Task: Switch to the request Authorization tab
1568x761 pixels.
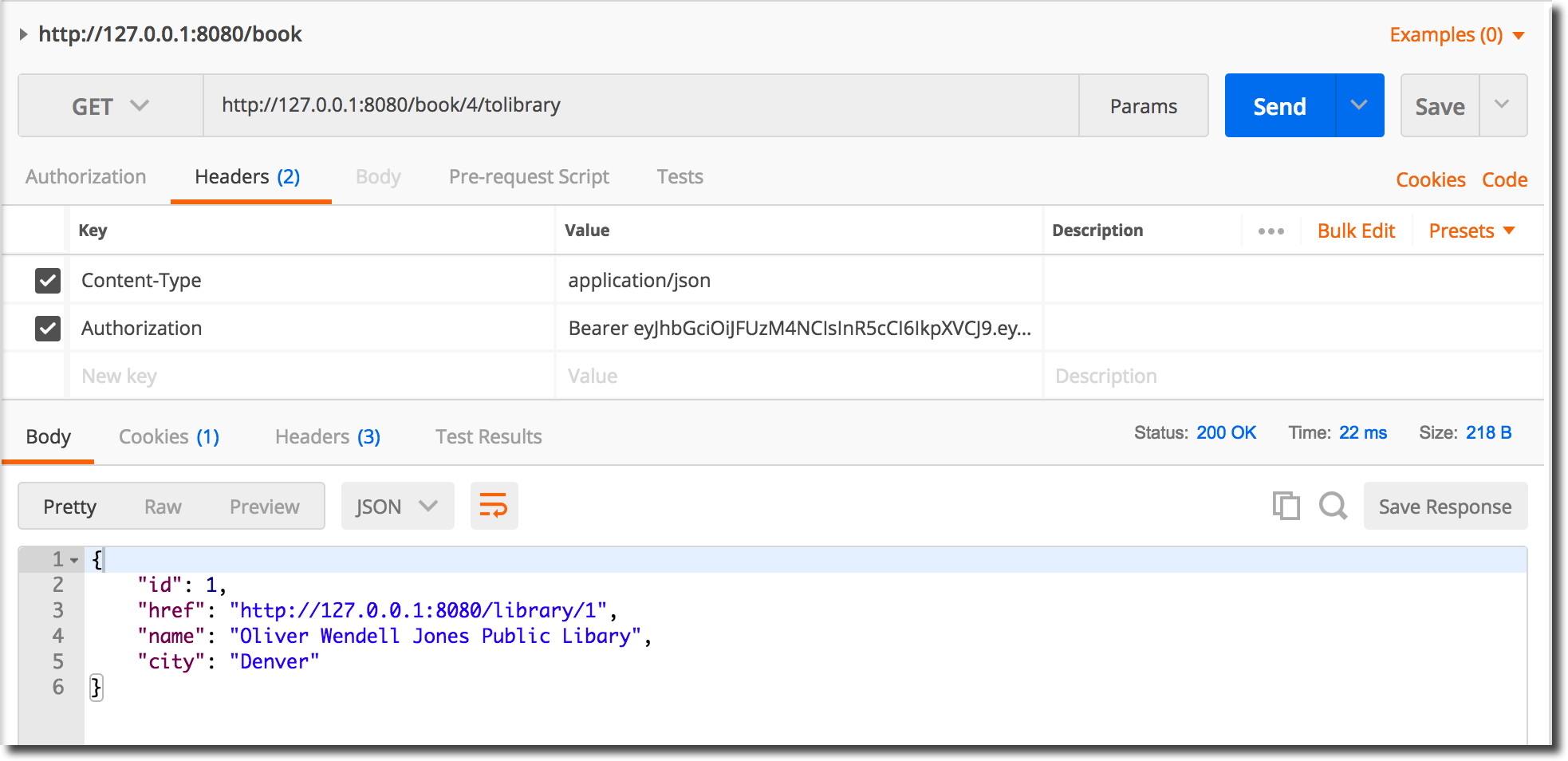Action: [x=86, y=176]
